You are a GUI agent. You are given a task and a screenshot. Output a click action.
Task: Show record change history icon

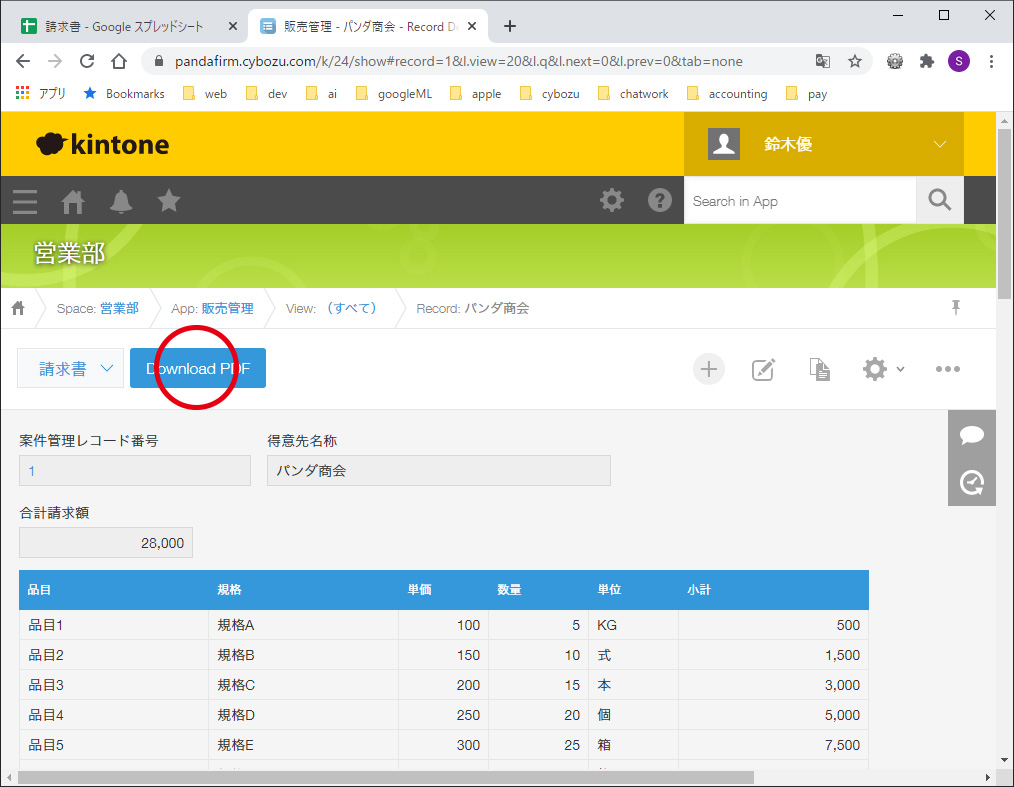point(971,483)
